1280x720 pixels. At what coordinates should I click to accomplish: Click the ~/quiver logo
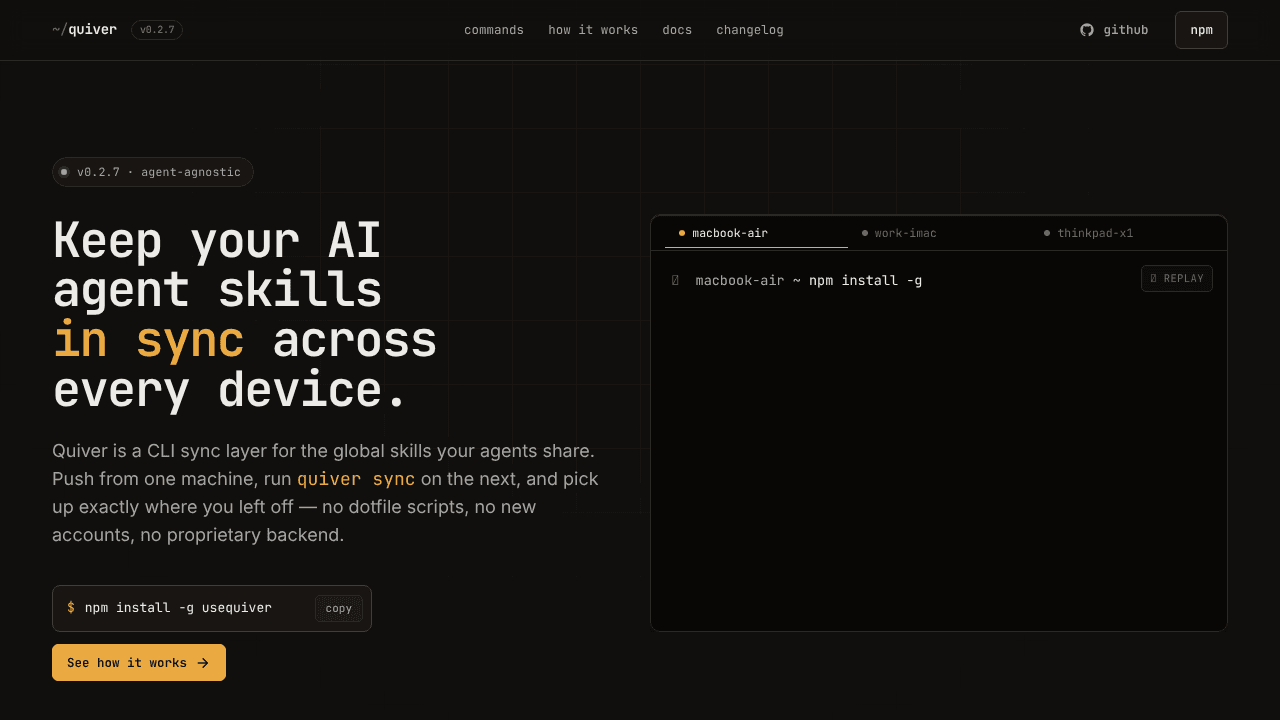click(85, 30)
